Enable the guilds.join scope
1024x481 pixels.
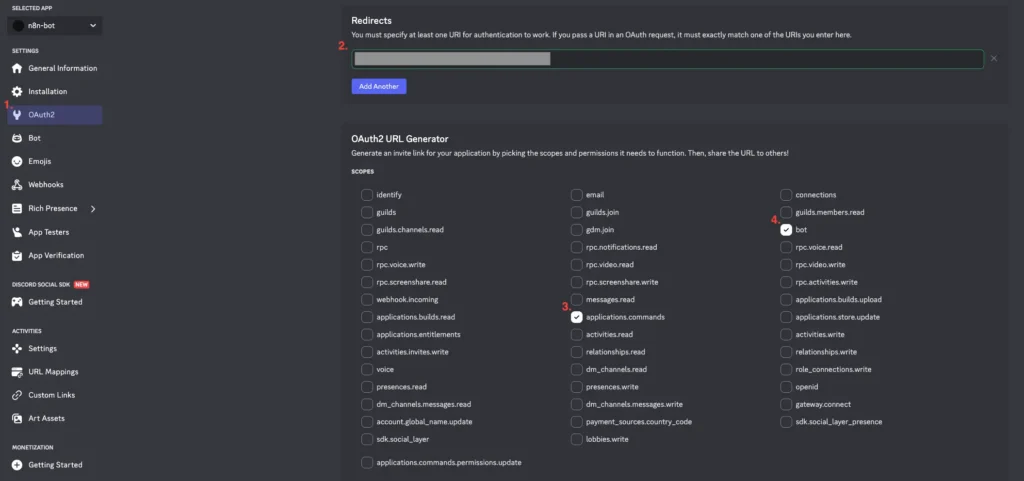(577, 213)
